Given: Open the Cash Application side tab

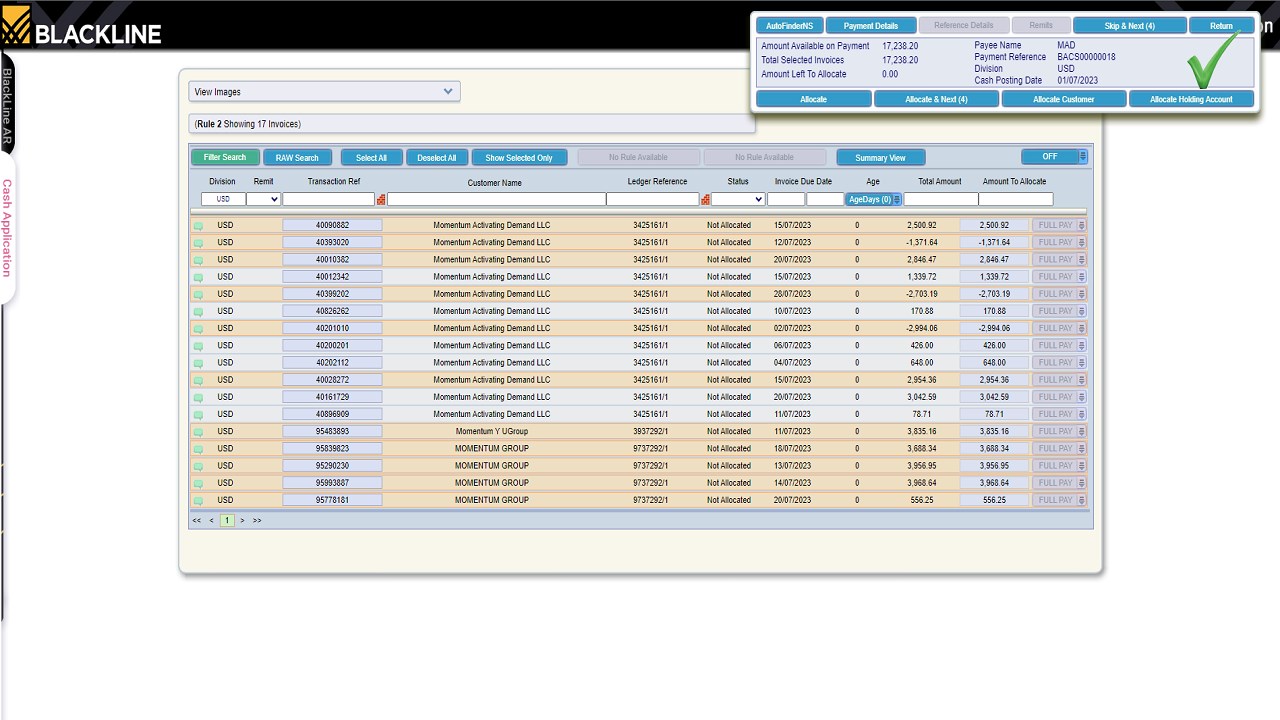Looking at the screenshot, I should (7, 228).
